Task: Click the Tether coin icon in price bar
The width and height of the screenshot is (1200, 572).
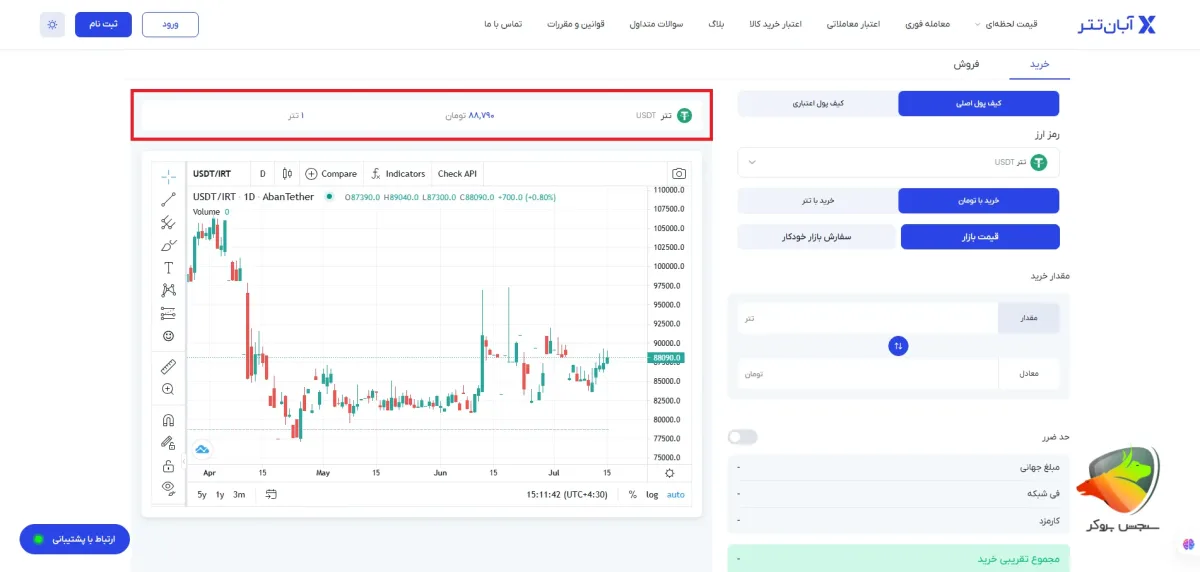Action: [685, 115]
